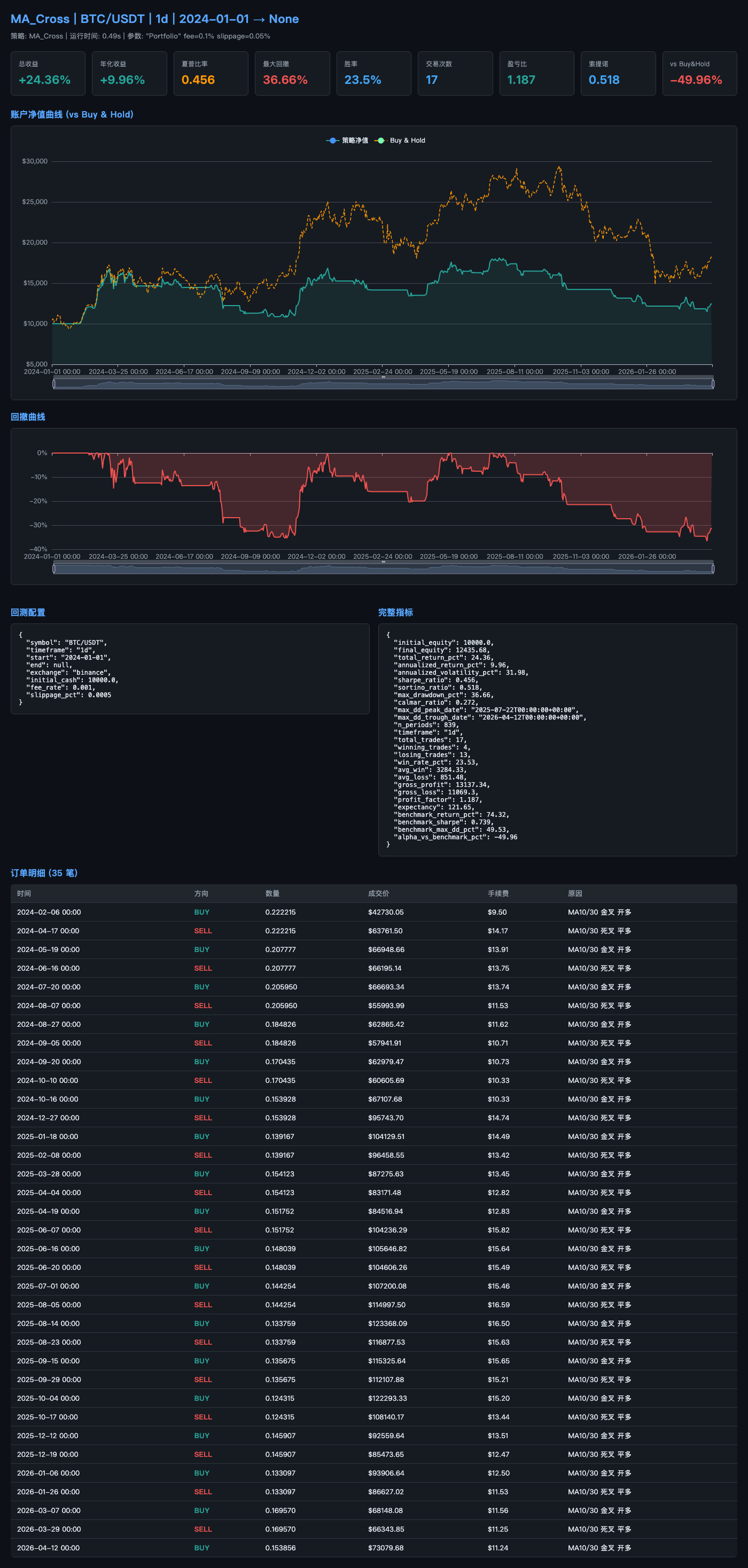This screenshot has width=748, height=1568.
Task: Click price $83171.48 in the table
Action: coord(385,1192)
